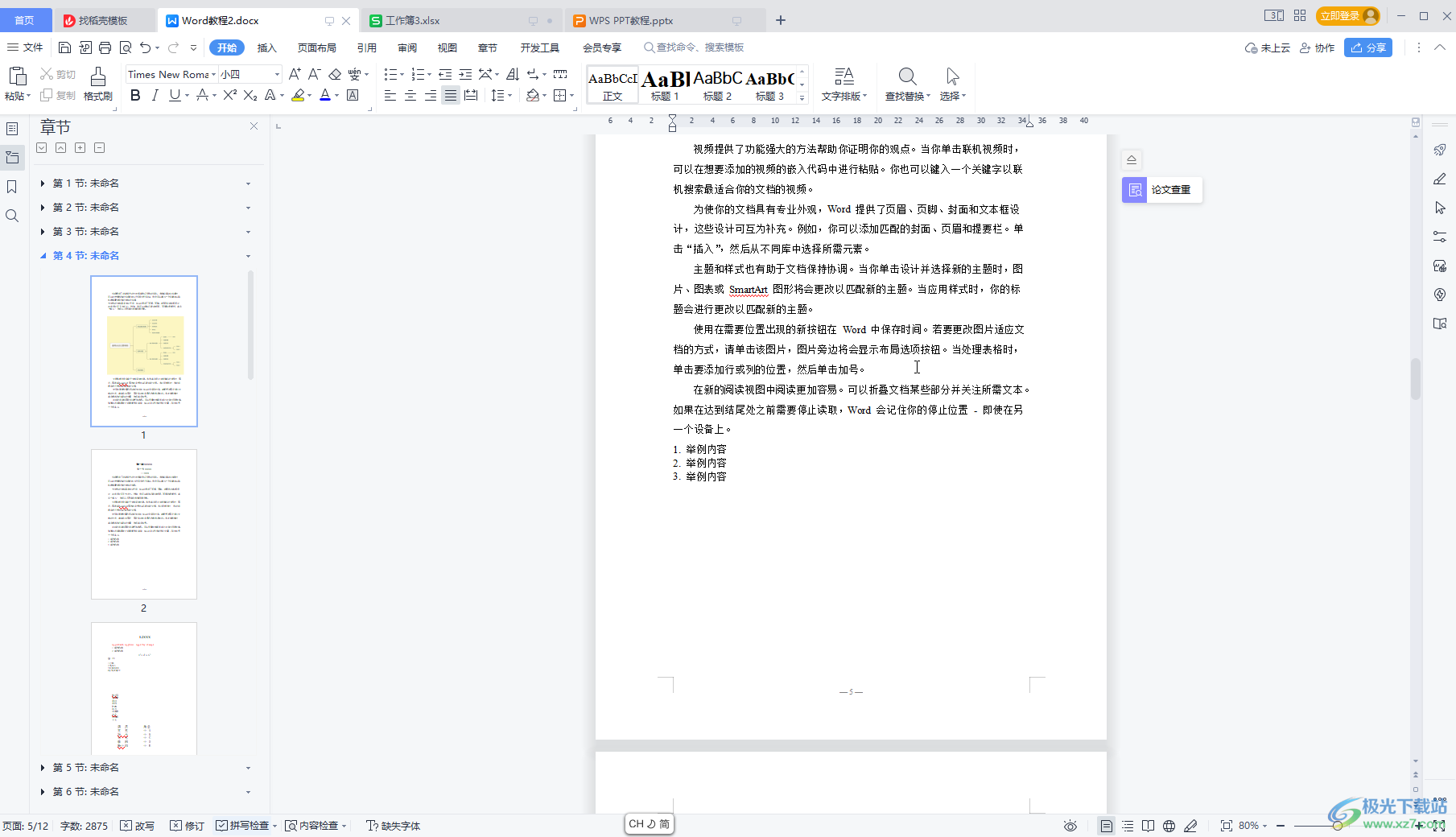
Task: Switch to Web layout view icon
Action: pyautogui.click(x=1169, y=826)
